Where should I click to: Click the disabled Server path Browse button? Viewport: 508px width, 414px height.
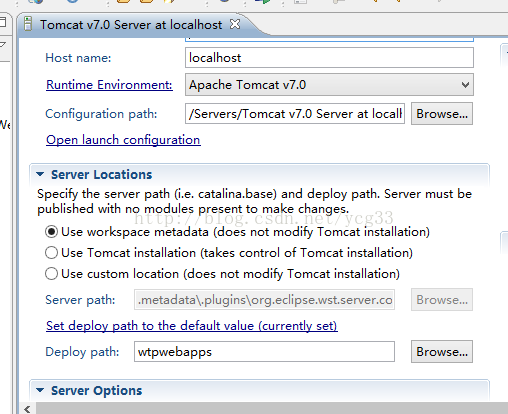tap(442, 300)
